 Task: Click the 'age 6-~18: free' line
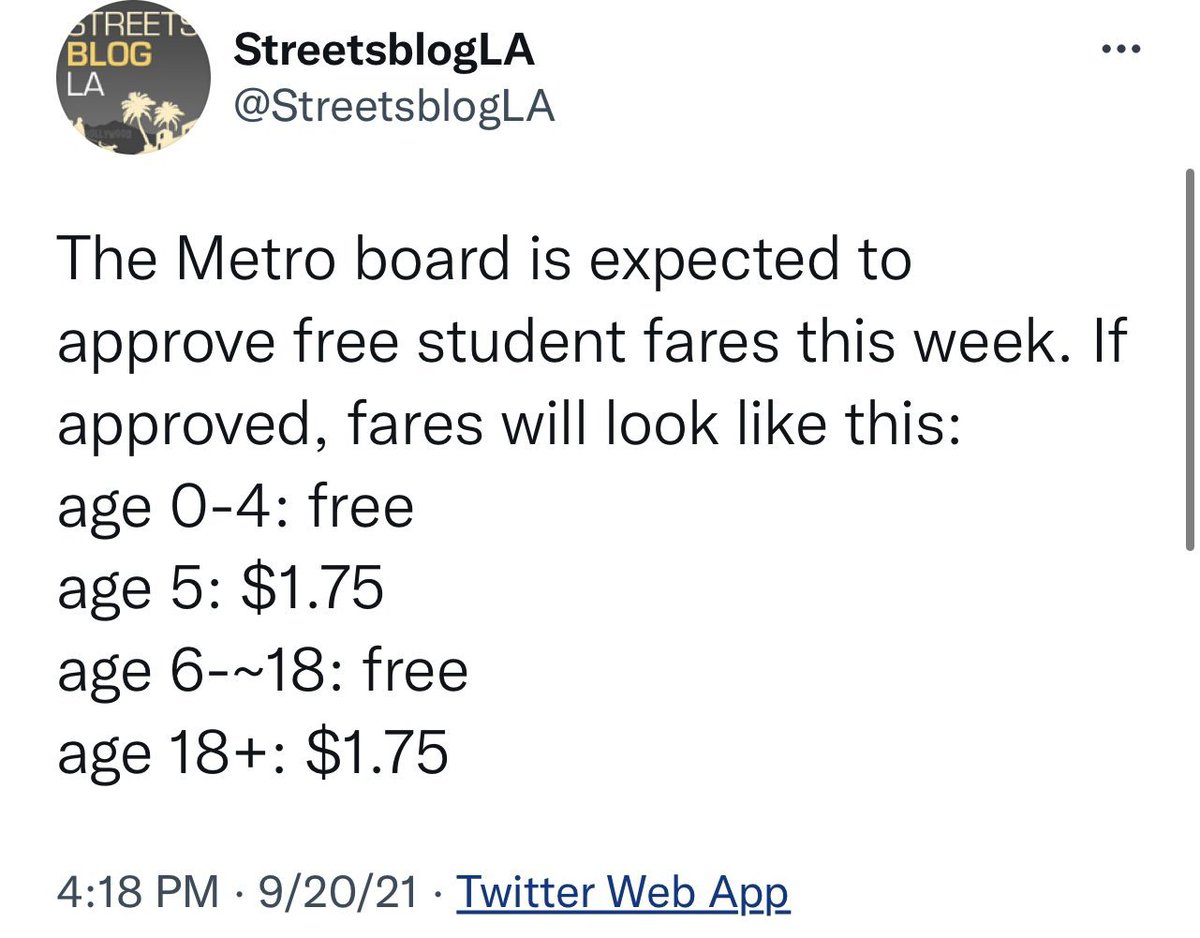(x=263, y=671)
